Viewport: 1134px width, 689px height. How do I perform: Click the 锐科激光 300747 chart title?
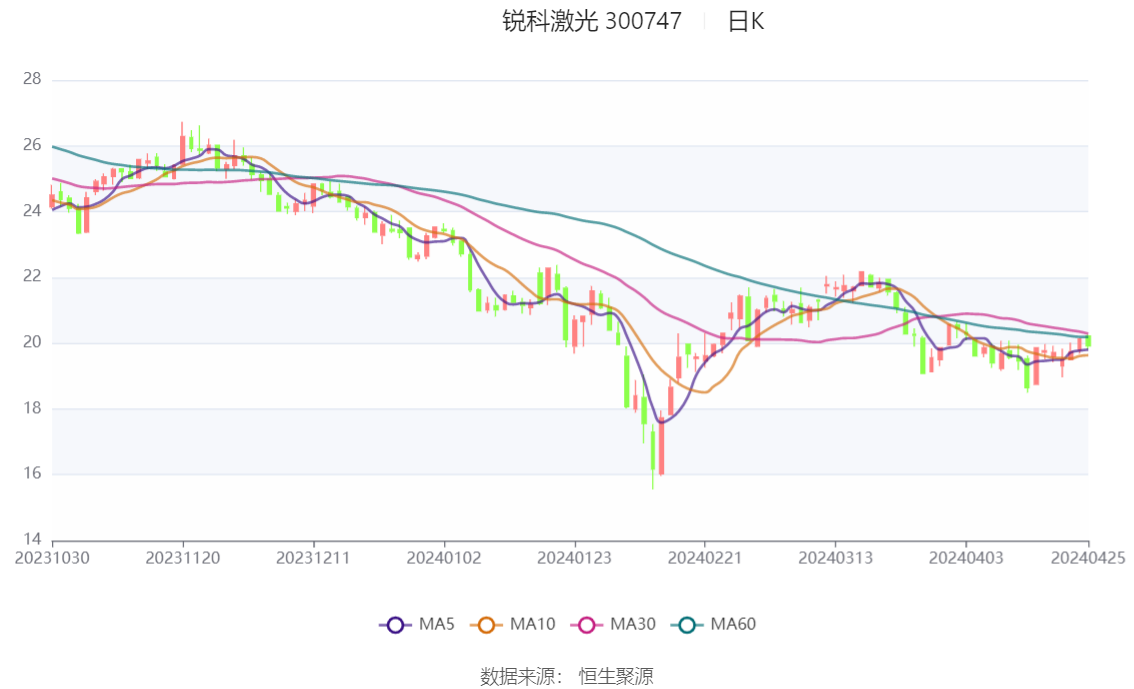point(592,21)
